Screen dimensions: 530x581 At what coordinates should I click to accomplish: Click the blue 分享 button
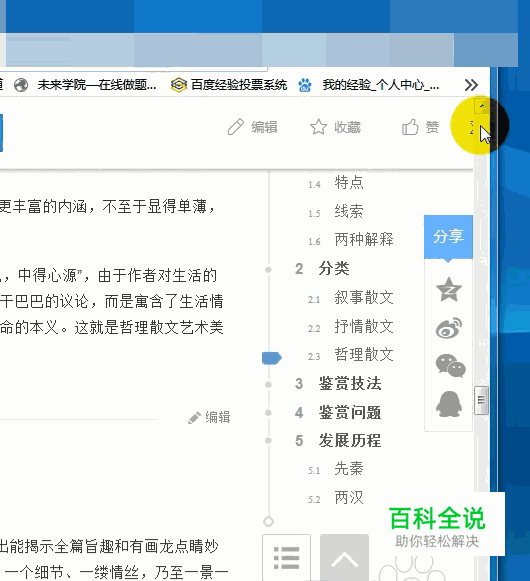point(448,236)
